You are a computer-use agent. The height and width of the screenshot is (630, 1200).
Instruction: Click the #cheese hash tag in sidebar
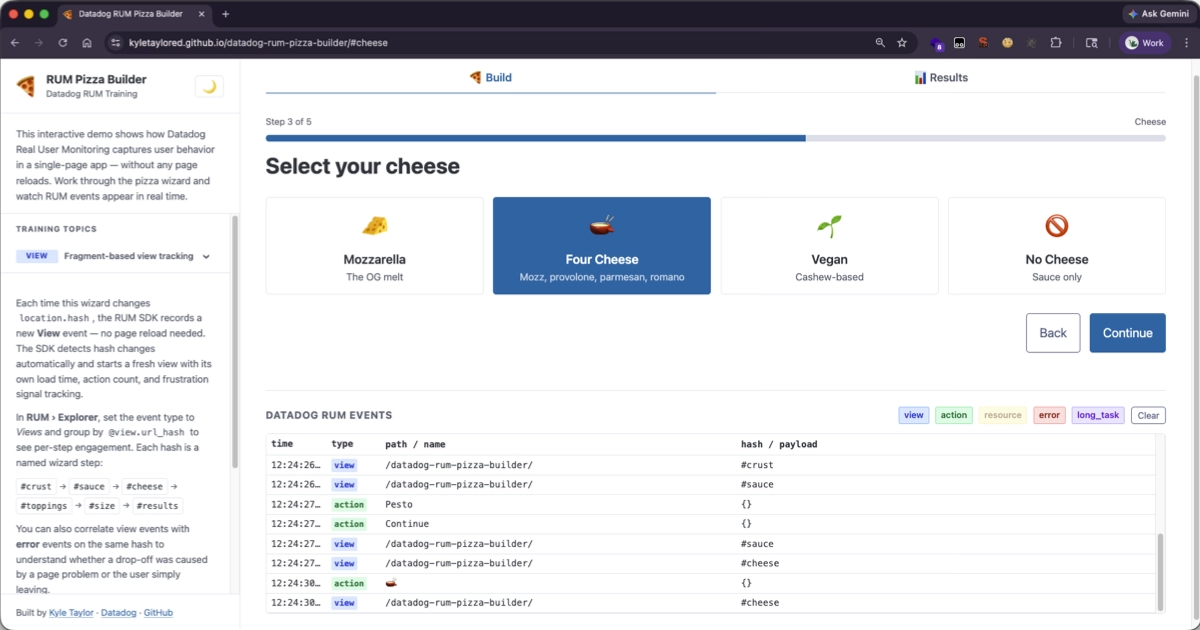point(144,486)
